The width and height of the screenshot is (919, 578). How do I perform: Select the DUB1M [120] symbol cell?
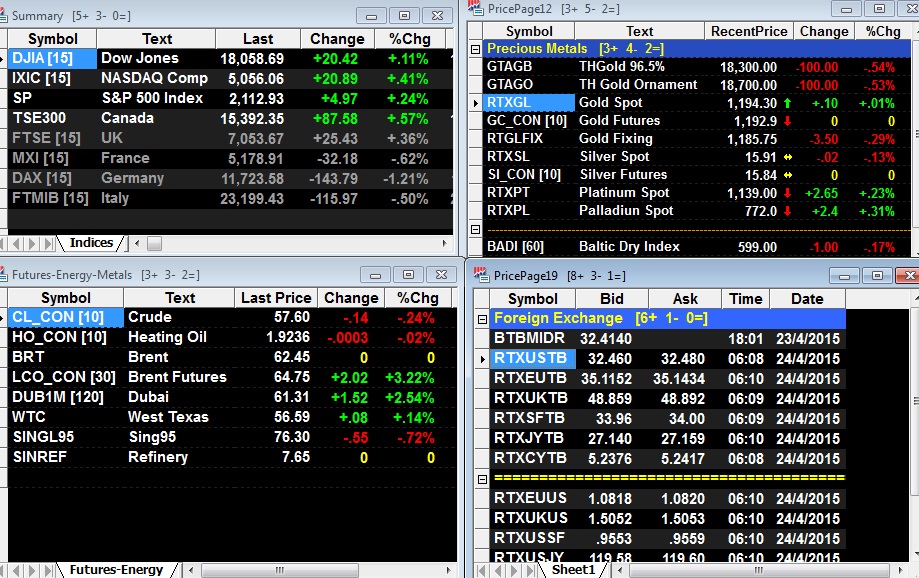click(x=66, y=397)
